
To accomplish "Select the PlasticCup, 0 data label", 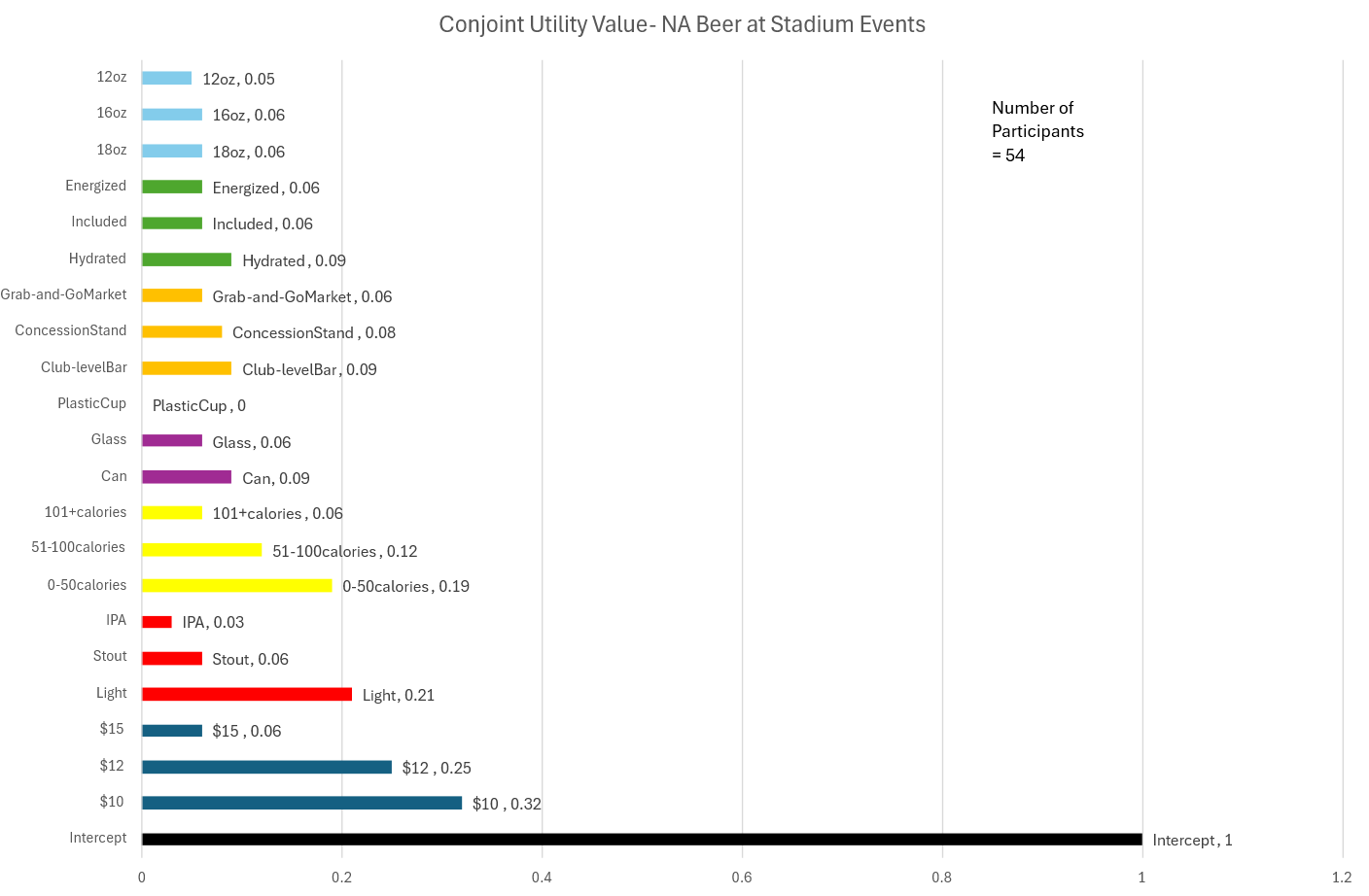I will 199,405.
